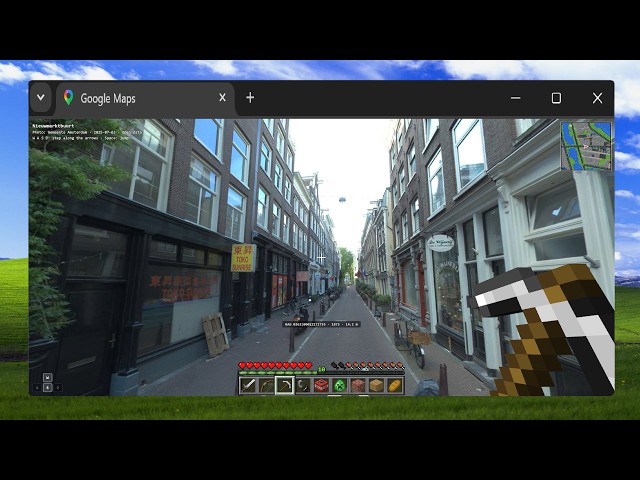Click the D right key indicator
This screenshot has height=480, width=640.
point(58,388)
